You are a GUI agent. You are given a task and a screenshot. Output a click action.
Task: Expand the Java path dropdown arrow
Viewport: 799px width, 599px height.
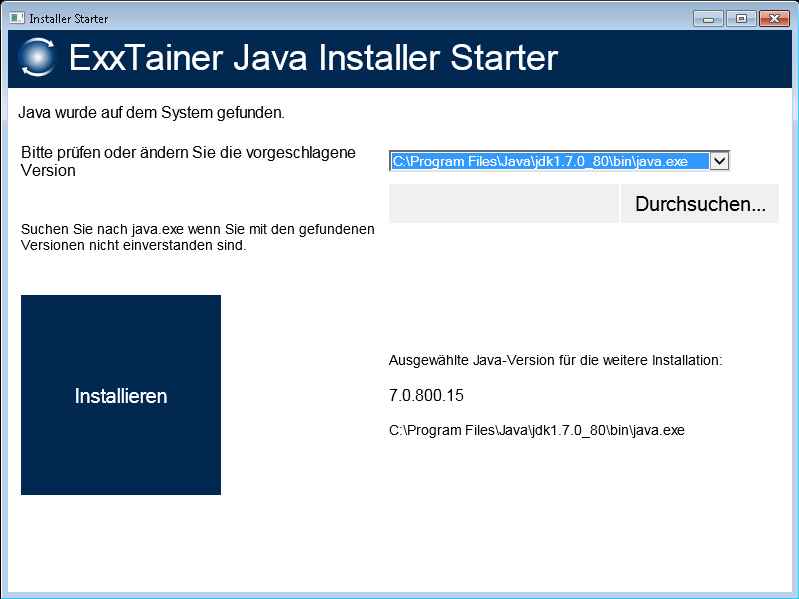coord(720,161)
